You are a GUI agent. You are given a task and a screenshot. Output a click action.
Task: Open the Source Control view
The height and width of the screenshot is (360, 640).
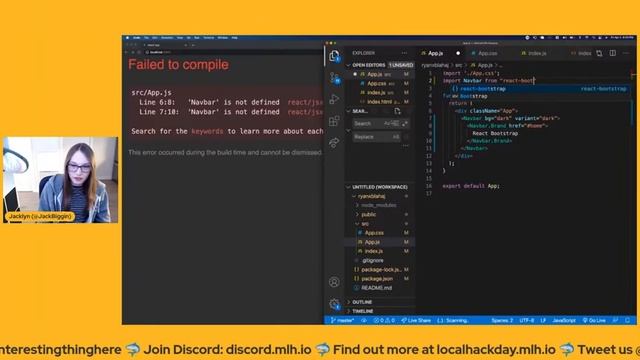point(334,78)
